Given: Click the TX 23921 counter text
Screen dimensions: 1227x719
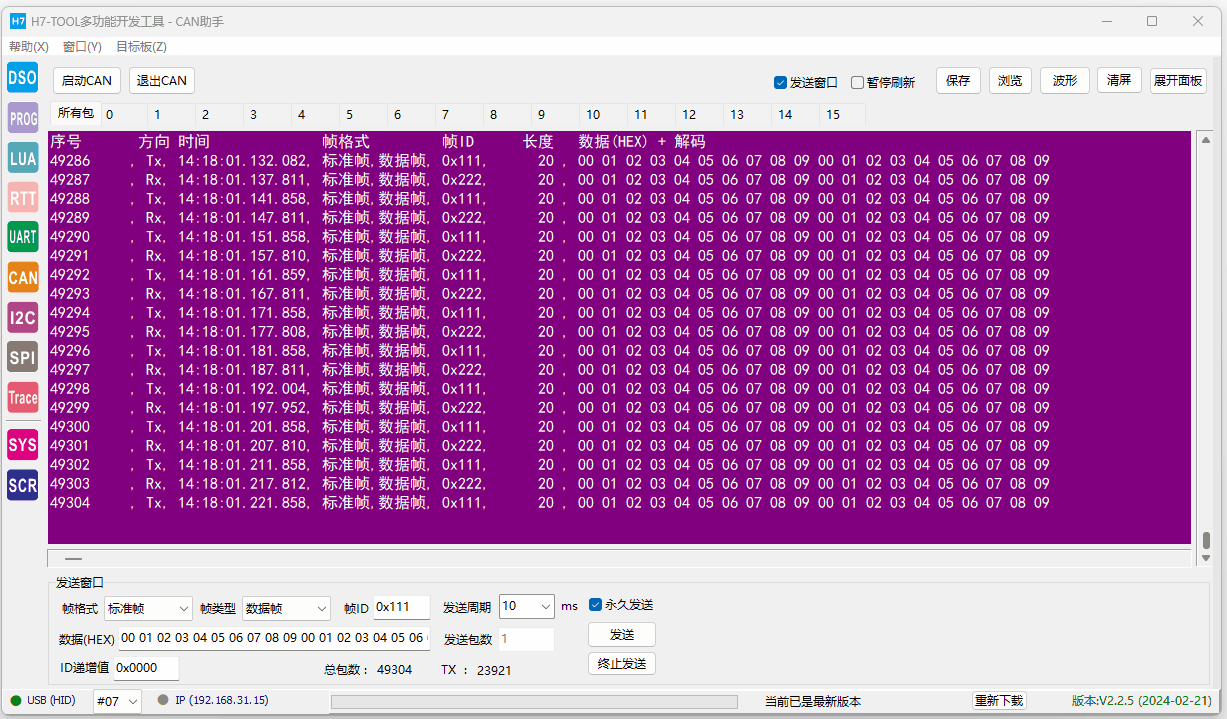Looking at the screenshot, I should pos(475,670).
